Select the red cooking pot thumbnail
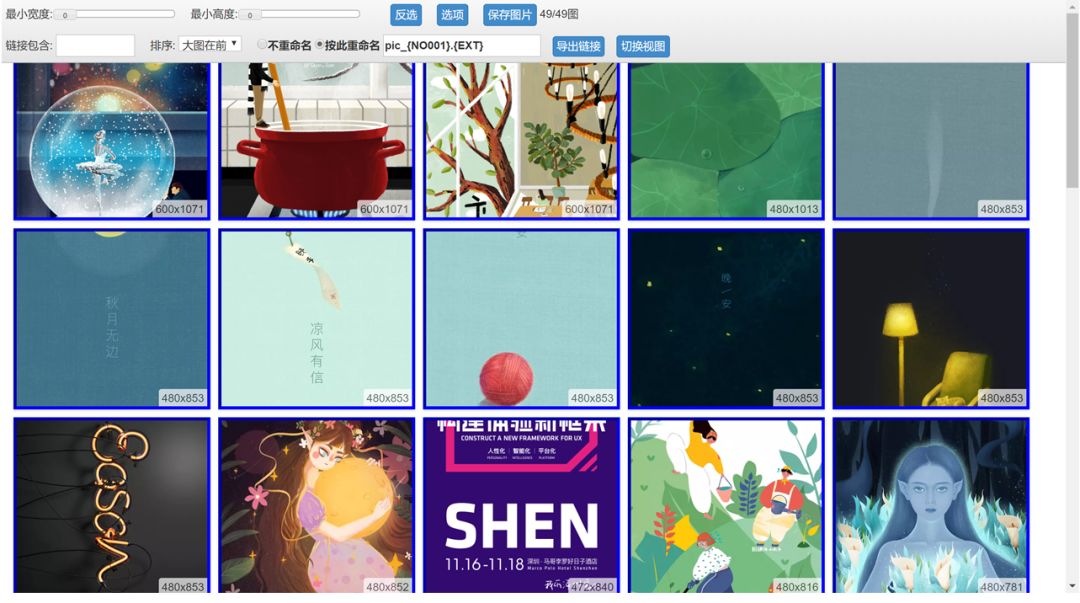This screenshot has width=1080, height=603. (316, 140)
